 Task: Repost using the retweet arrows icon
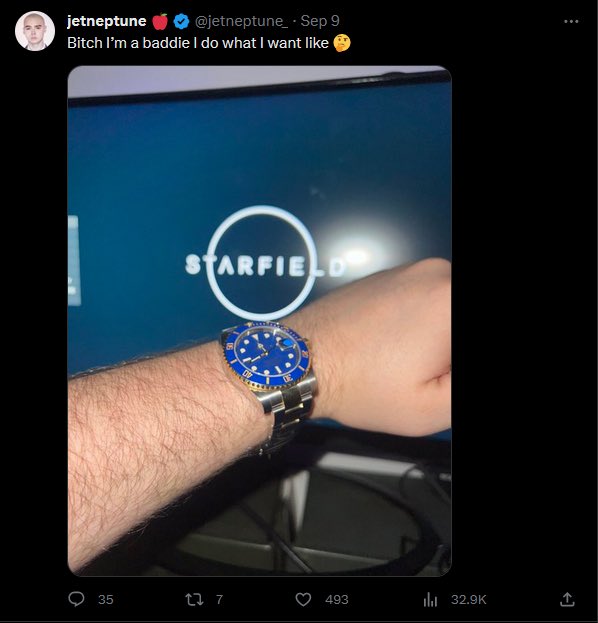[x=194, y=599]
